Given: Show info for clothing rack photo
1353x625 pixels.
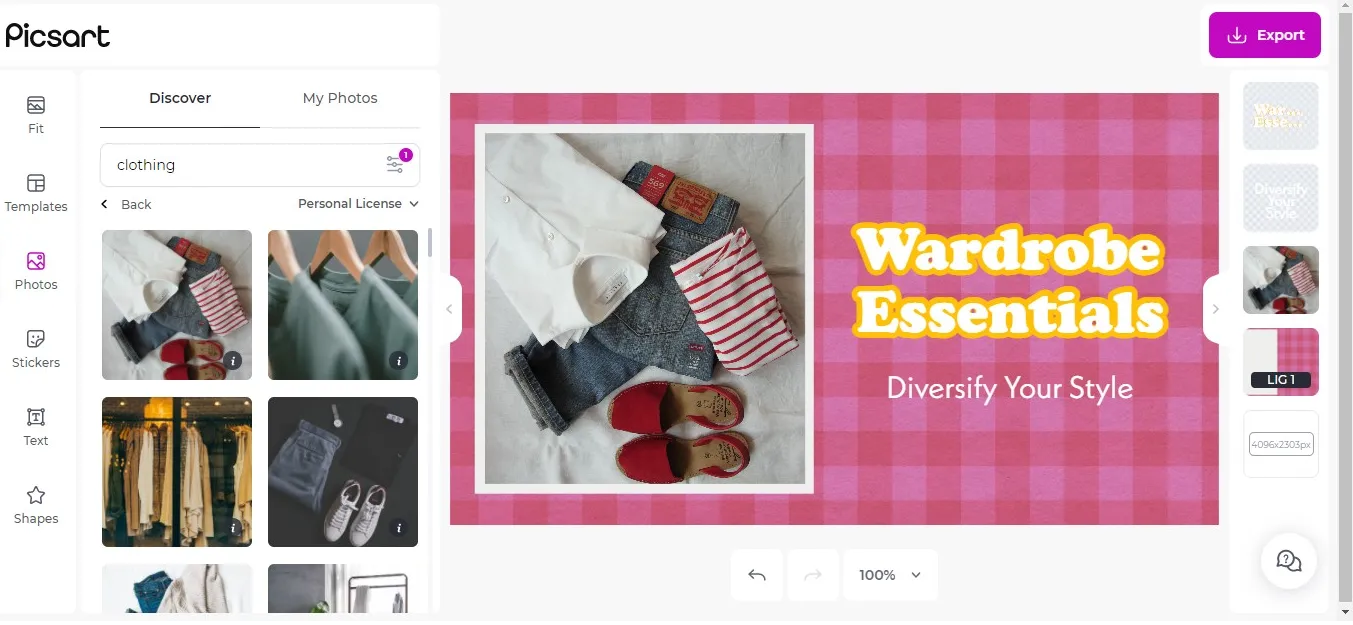Looking at the screenshot, I should (233, 528).
